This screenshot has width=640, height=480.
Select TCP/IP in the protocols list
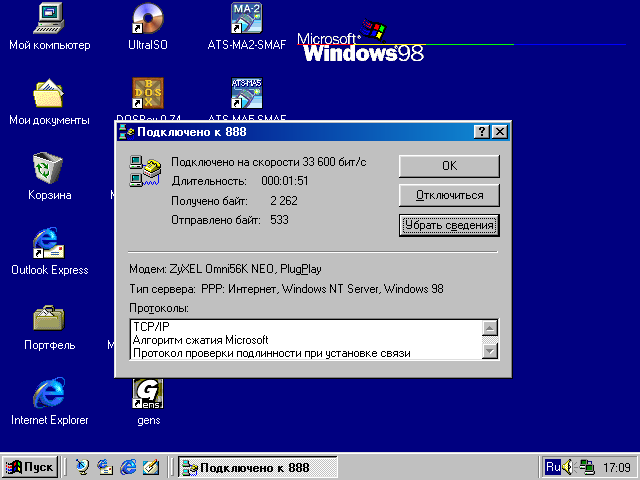click(151, 327)
